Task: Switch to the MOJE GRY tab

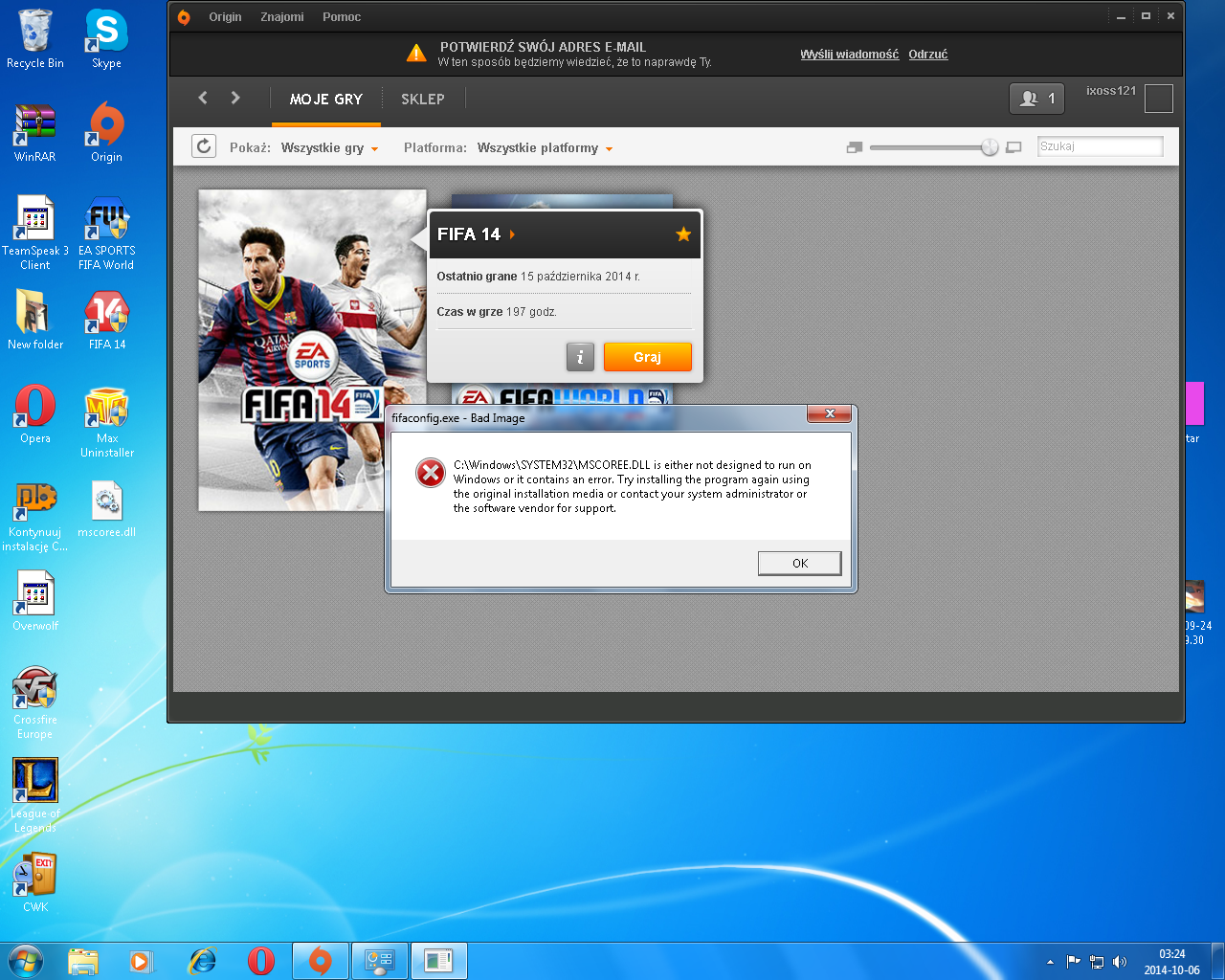Action: tap(326, 100)
